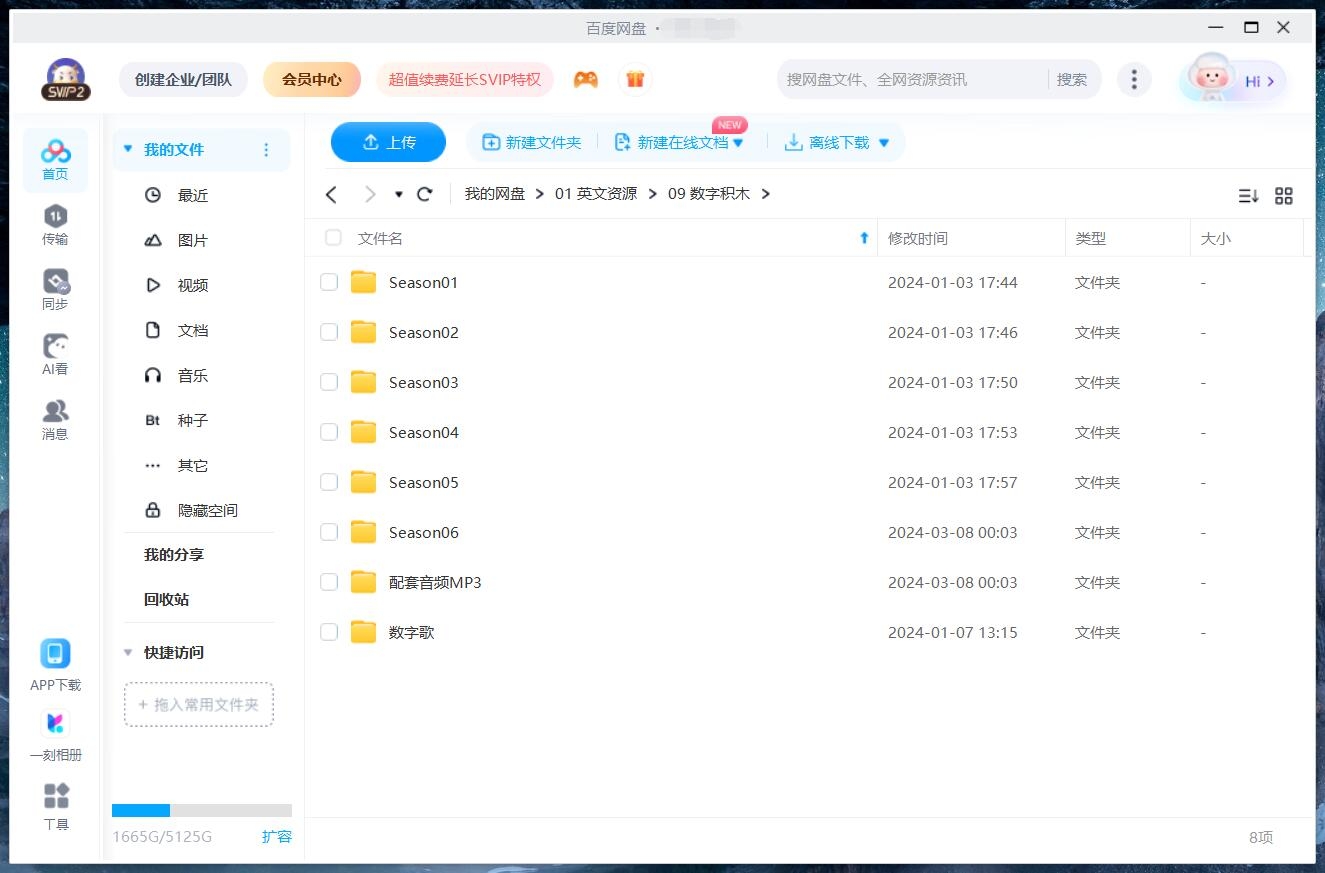Screen dimensions: 1325x873
Task: Check the Season04 row checkbox
Action: click(329, 432)
